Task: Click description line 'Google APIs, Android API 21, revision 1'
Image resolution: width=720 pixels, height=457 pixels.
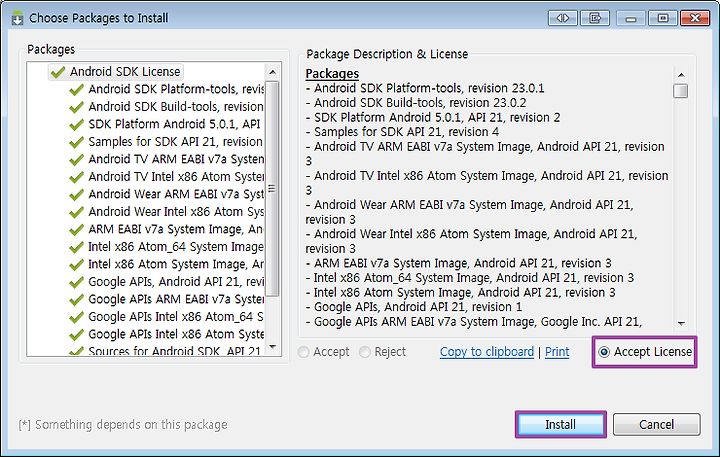Action: (x=414, y=307)
